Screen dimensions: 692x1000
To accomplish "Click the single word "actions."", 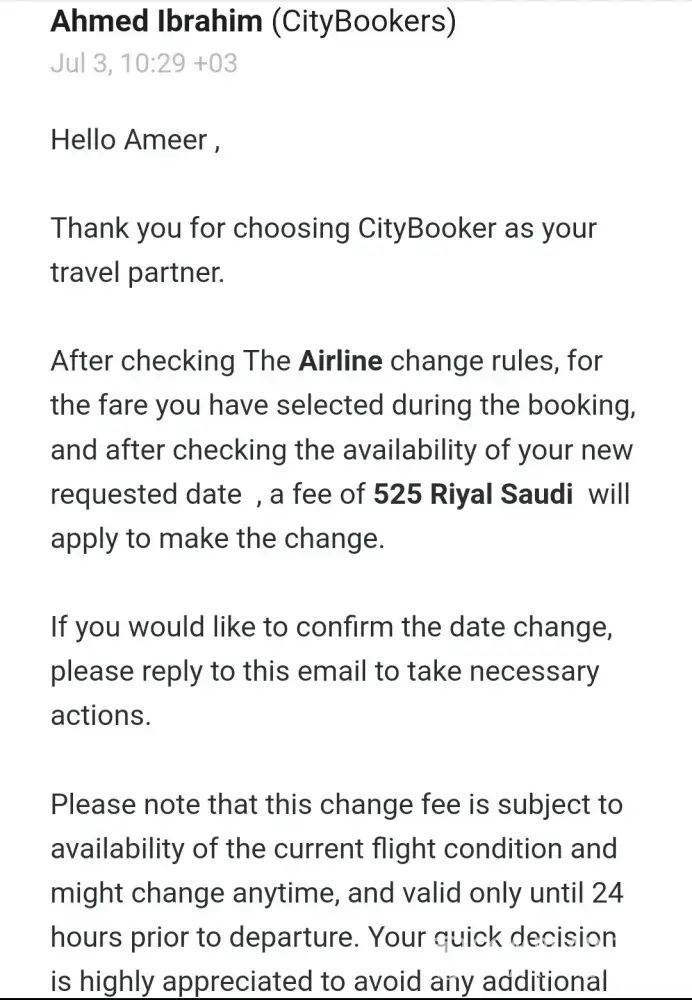I will point(100,715).
